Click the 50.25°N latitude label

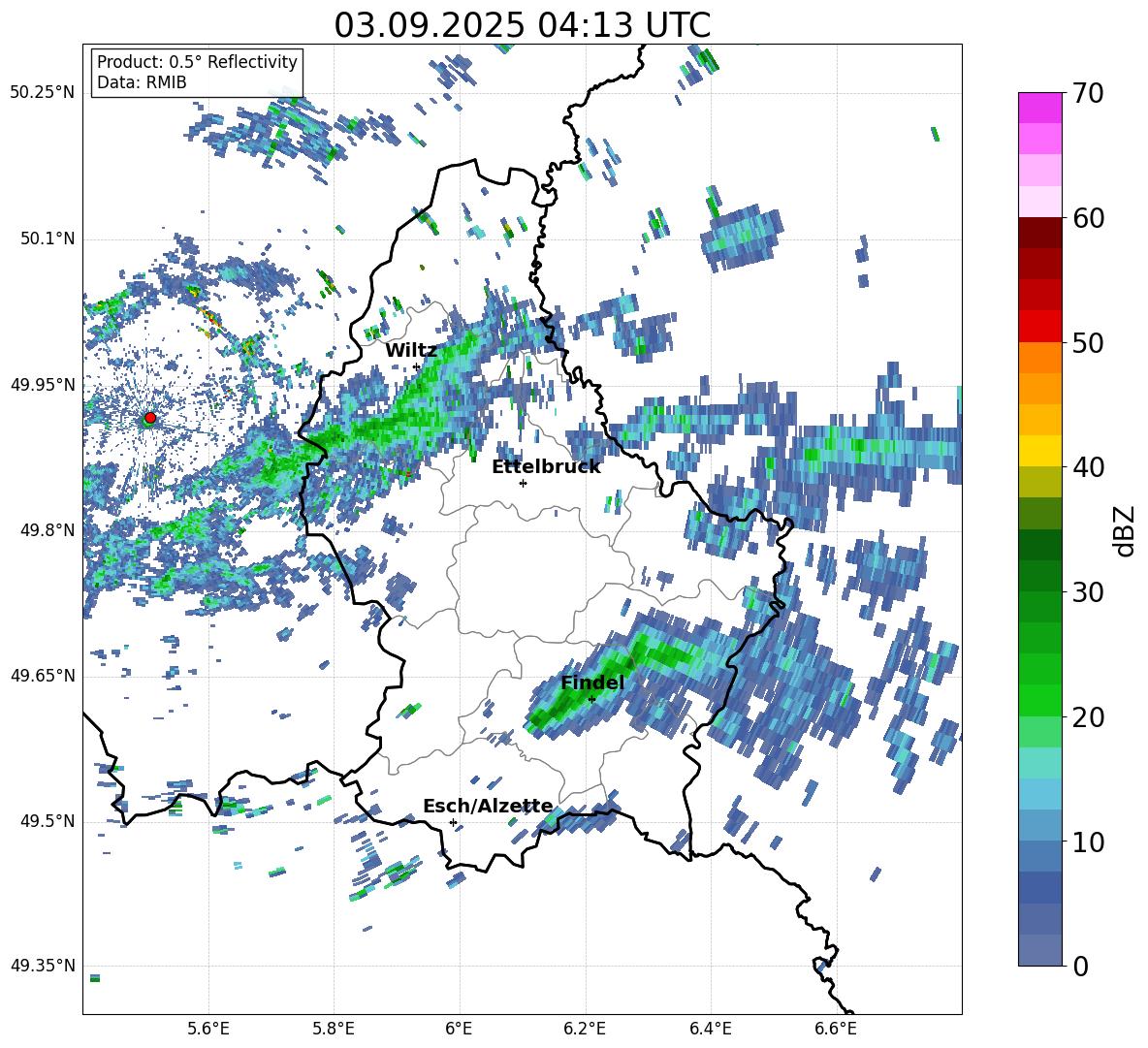[43, 93]
